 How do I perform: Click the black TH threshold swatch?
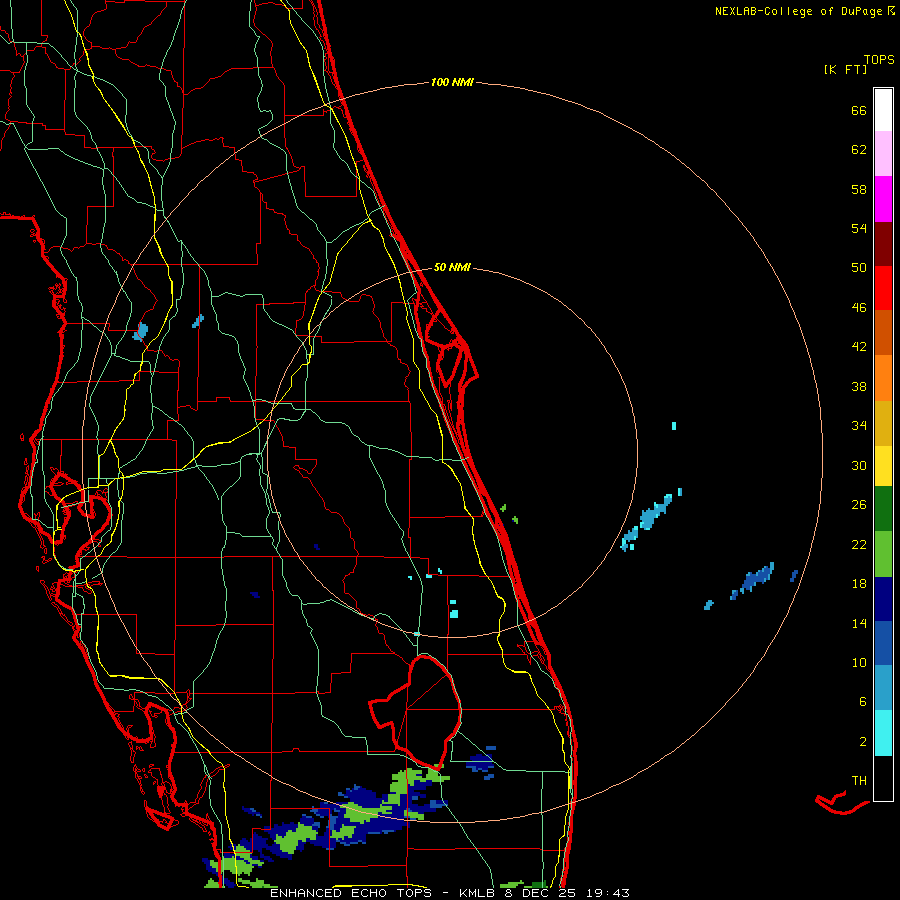click(883, 778)
